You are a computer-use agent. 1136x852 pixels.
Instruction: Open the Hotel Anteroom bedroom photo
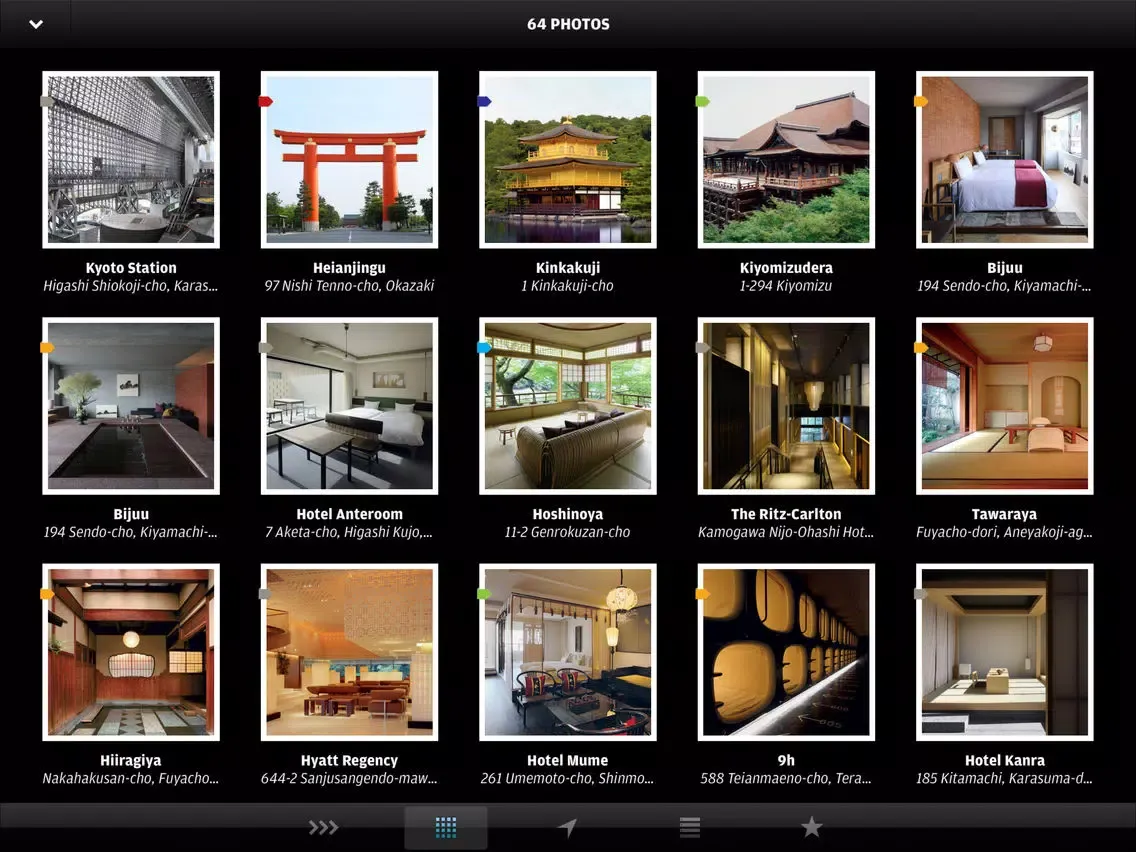pyautogui.click(x=349, y=406)
